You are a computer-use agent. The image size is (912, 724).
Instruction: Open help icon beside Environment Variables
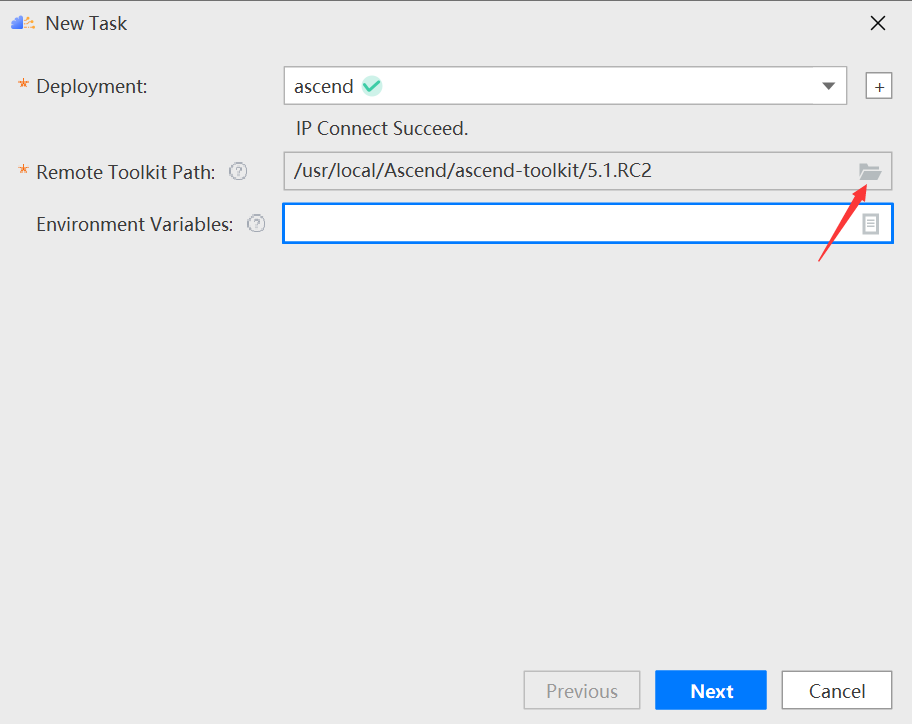point(256,224)
